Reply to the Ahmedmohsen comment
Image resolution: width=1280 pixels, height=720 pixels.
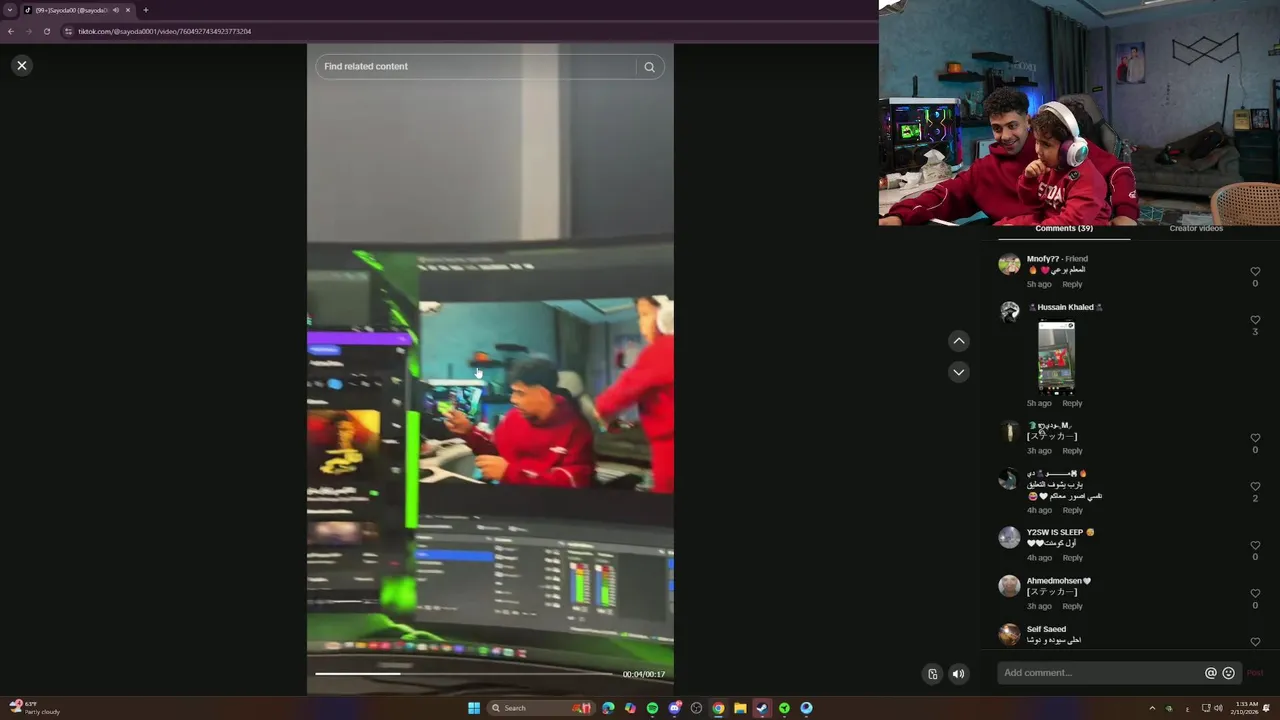pyautogui.click(x=1072, y=606)
